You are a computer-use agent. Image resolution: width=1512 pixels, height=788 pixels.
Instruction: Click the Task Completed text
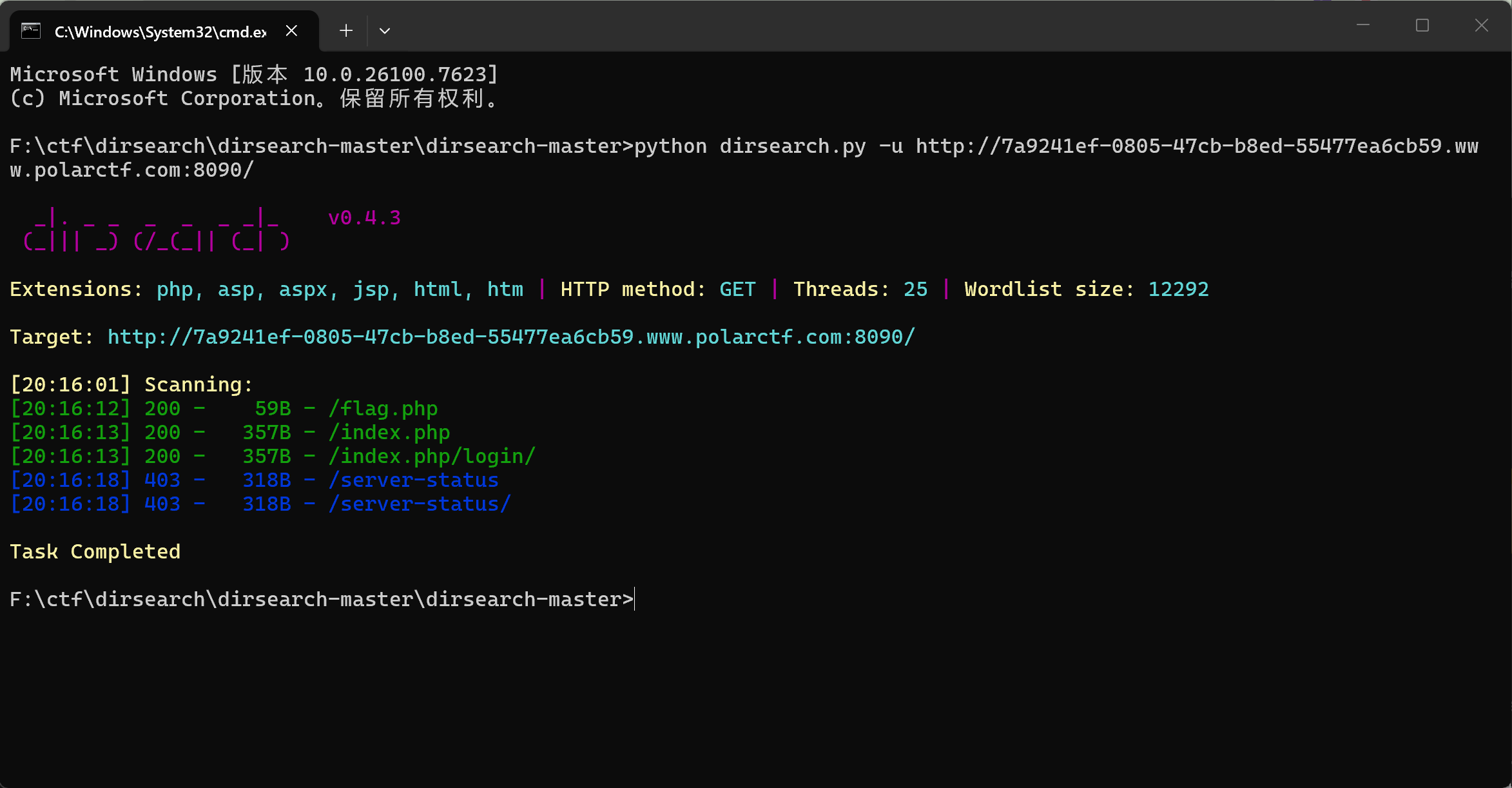pyautogui.click(x=95, y=552)
